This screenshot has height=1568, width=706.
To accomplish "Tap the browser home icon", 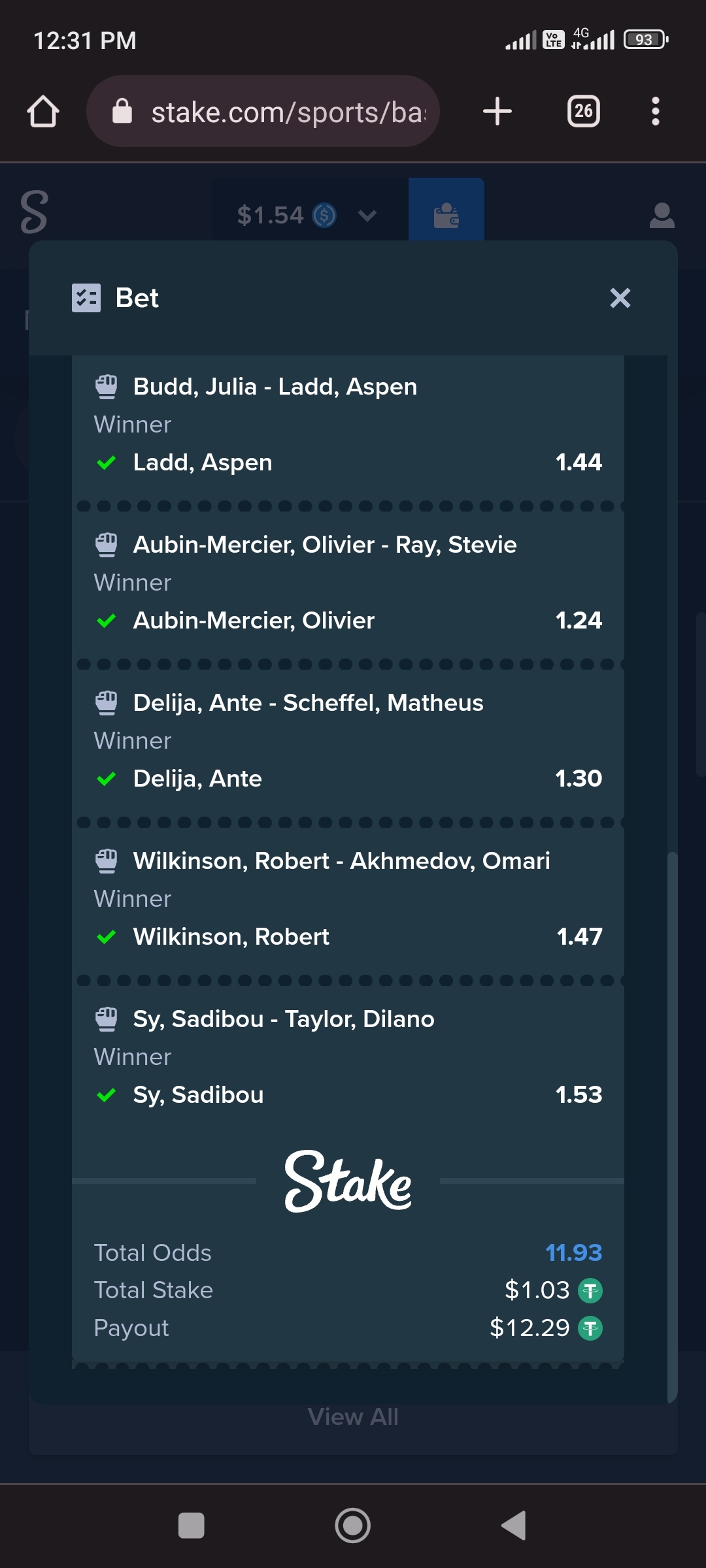I will click(x=43, y=112).
